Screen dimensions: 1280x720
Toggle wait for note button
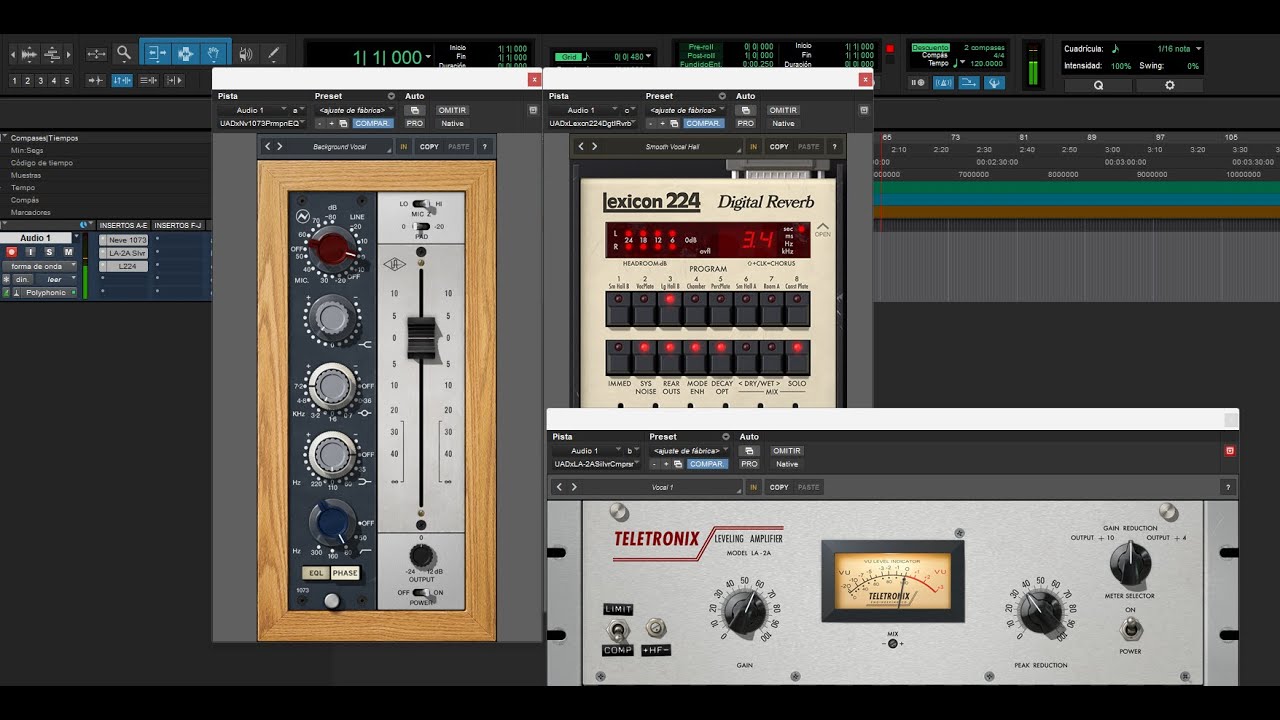(x=917, y=83)
